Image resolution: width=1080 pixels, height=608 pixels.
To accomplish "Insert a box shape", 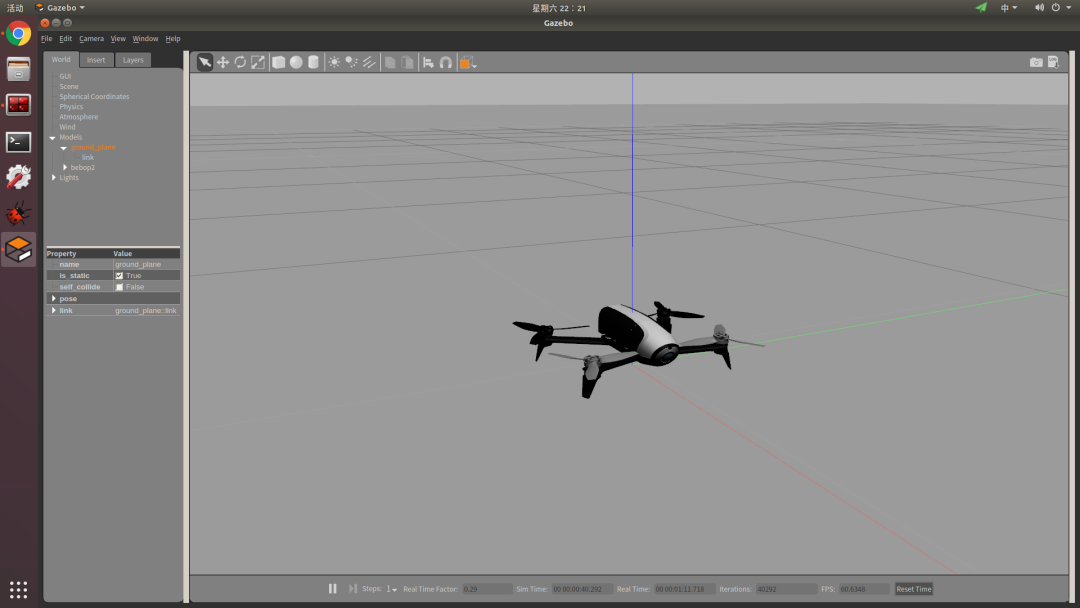I will (279, 62).
